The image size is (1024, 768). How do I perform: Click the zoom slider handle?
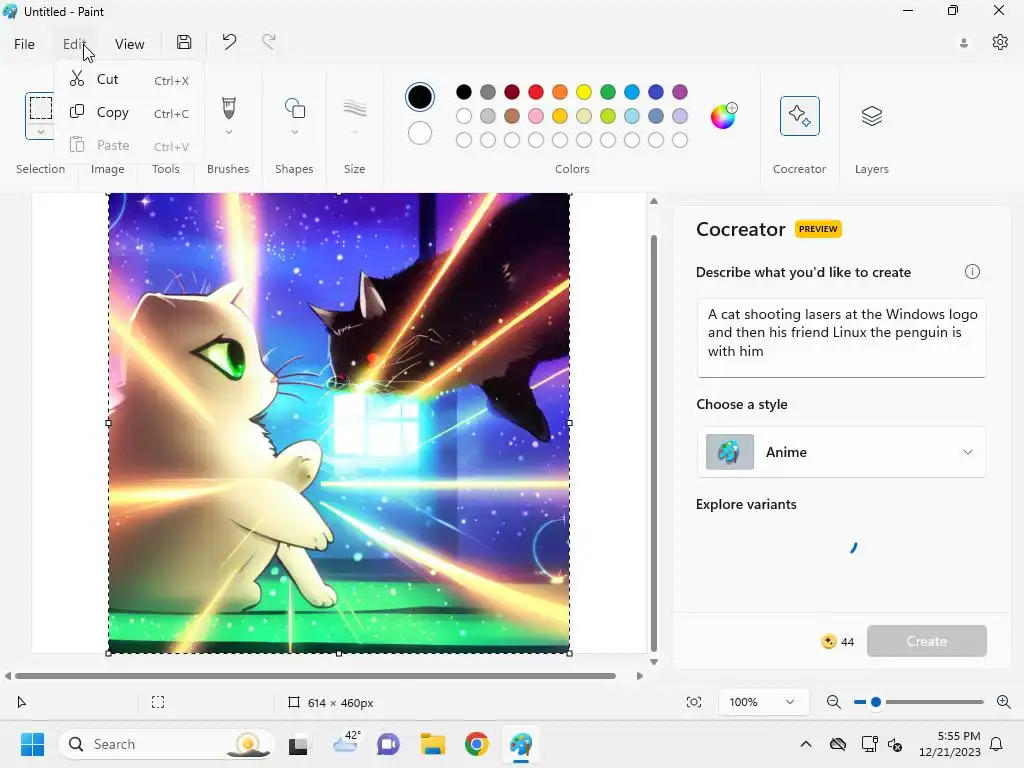coord(876,702)
